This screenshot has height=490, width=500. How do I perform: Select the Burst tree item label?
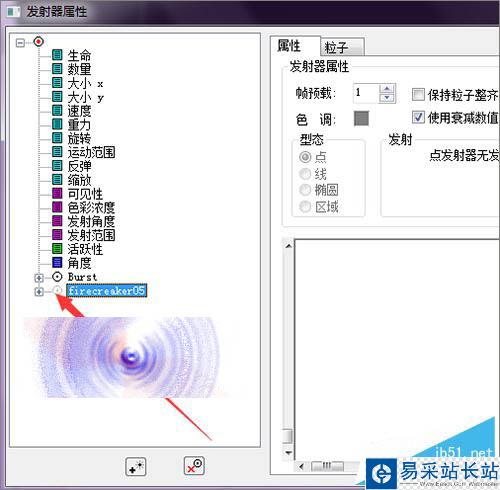82,277
